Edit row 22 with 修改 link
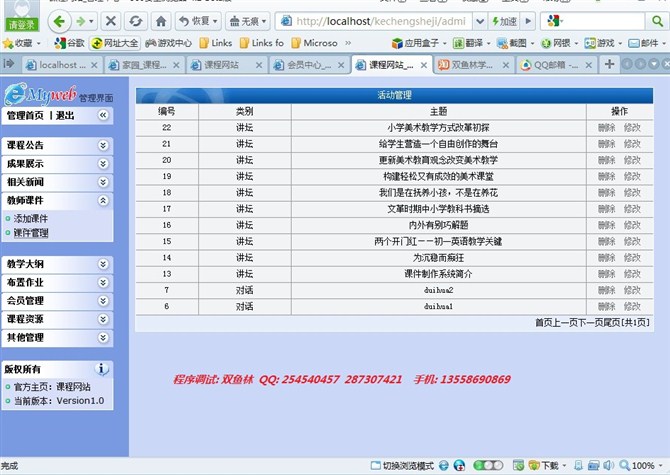The image size is (670, 475). click(x=632, y=127)
